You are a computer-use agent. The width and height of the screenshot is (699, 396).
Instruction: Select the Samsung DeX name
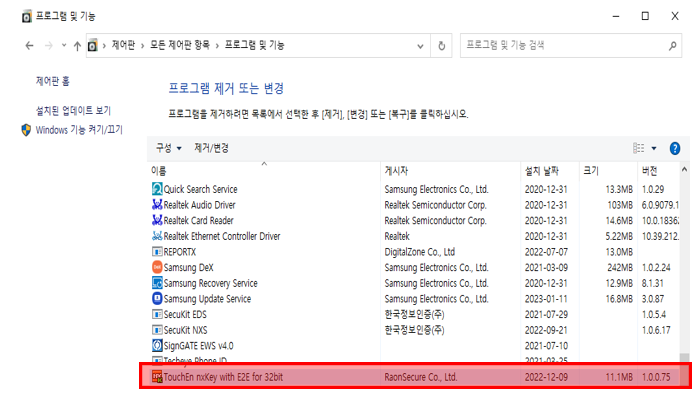coord(189,267)
